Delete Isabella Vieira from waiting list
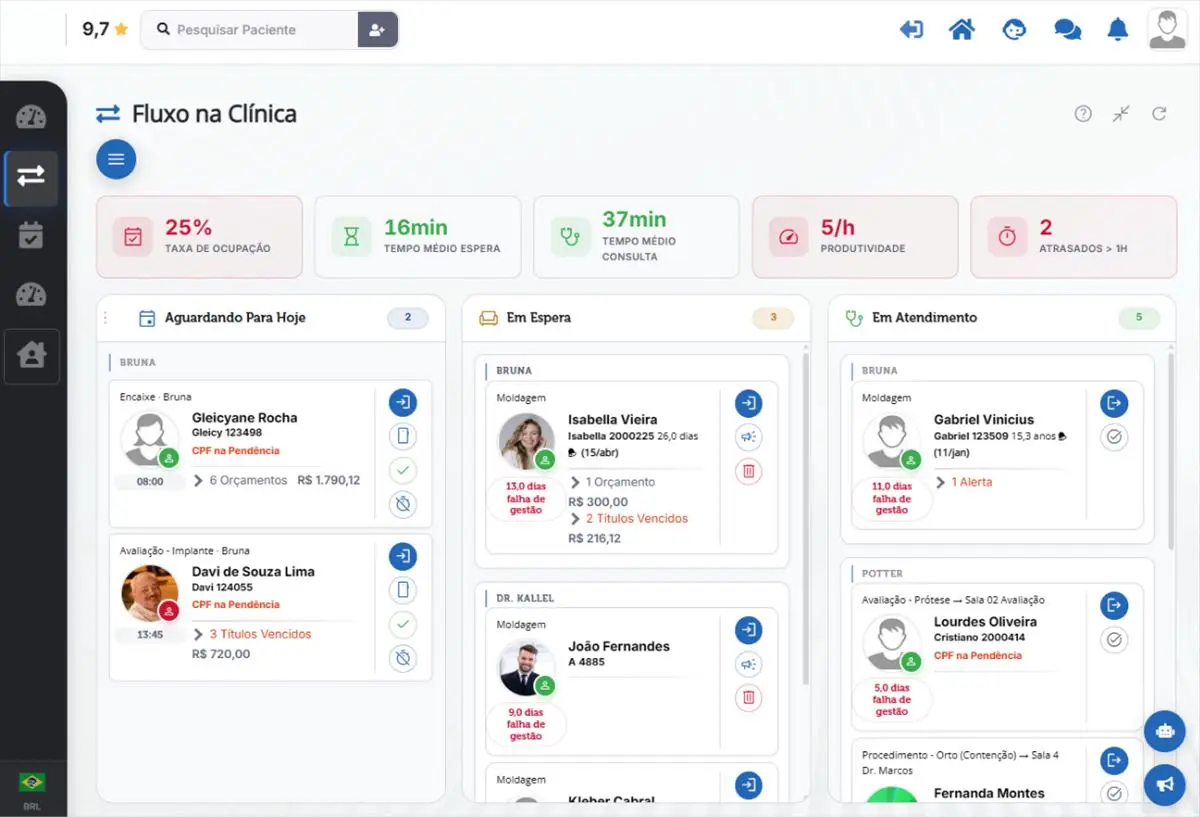Screen dimensions: 1200x817 748,471
